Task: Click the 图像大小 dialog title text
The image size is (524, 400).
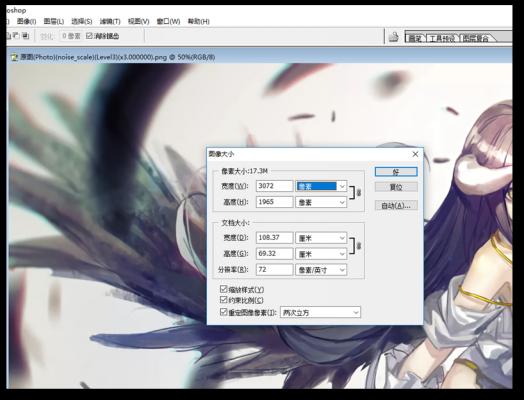Action: pos(221,154)
